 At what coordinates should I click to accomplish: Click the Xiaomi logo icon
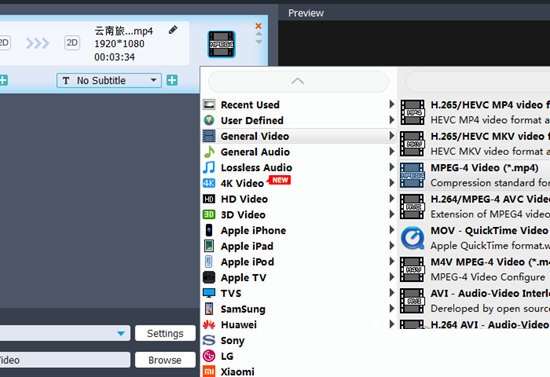(209, 371)
